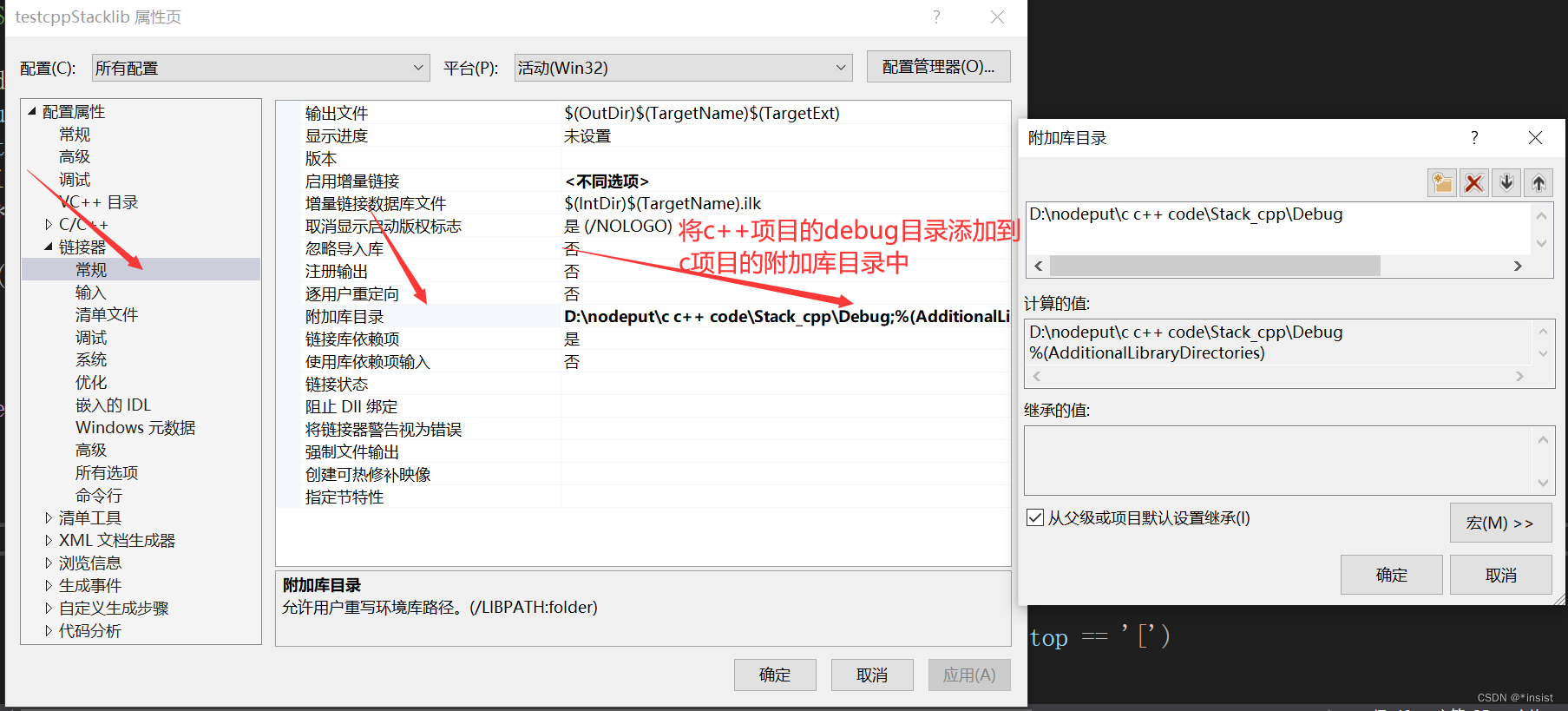Select the 输出文件 property row
The width and height of the screenshot is (1568, 711).
[x=643, y=113]
